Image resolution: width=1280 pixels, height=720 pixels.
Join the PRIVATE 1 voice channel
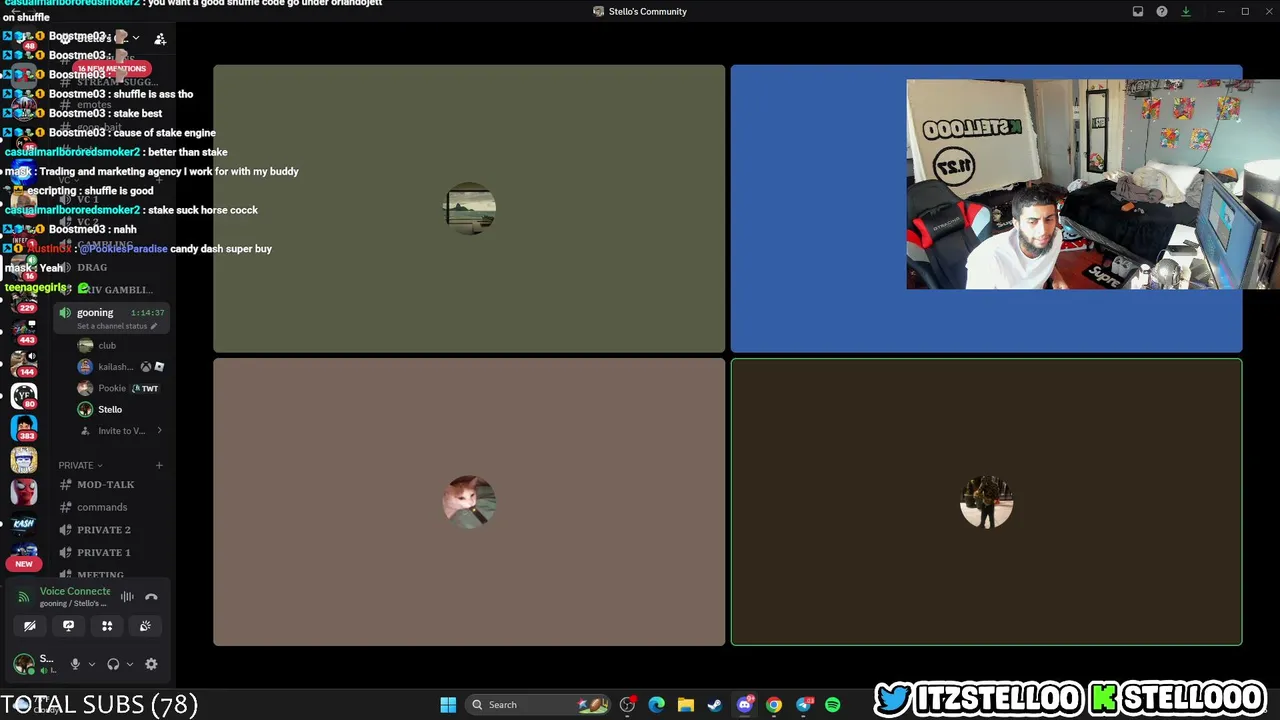click(x=110, y=552)
